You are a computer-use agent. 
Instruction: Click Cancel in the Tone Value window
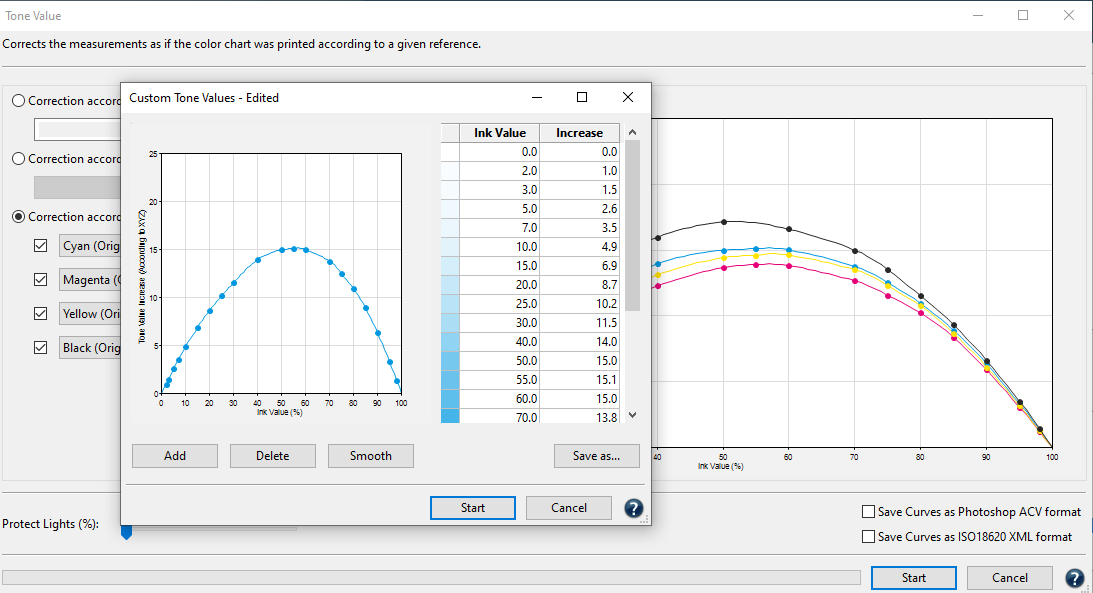(1010, 578)
